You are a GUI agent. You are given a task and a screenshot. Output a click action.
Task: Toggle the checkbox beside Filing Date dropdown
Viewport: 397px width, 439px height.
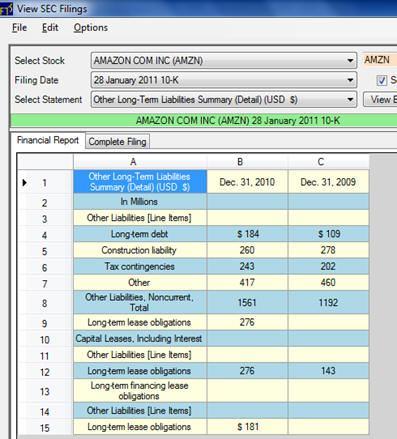point(381,80)
